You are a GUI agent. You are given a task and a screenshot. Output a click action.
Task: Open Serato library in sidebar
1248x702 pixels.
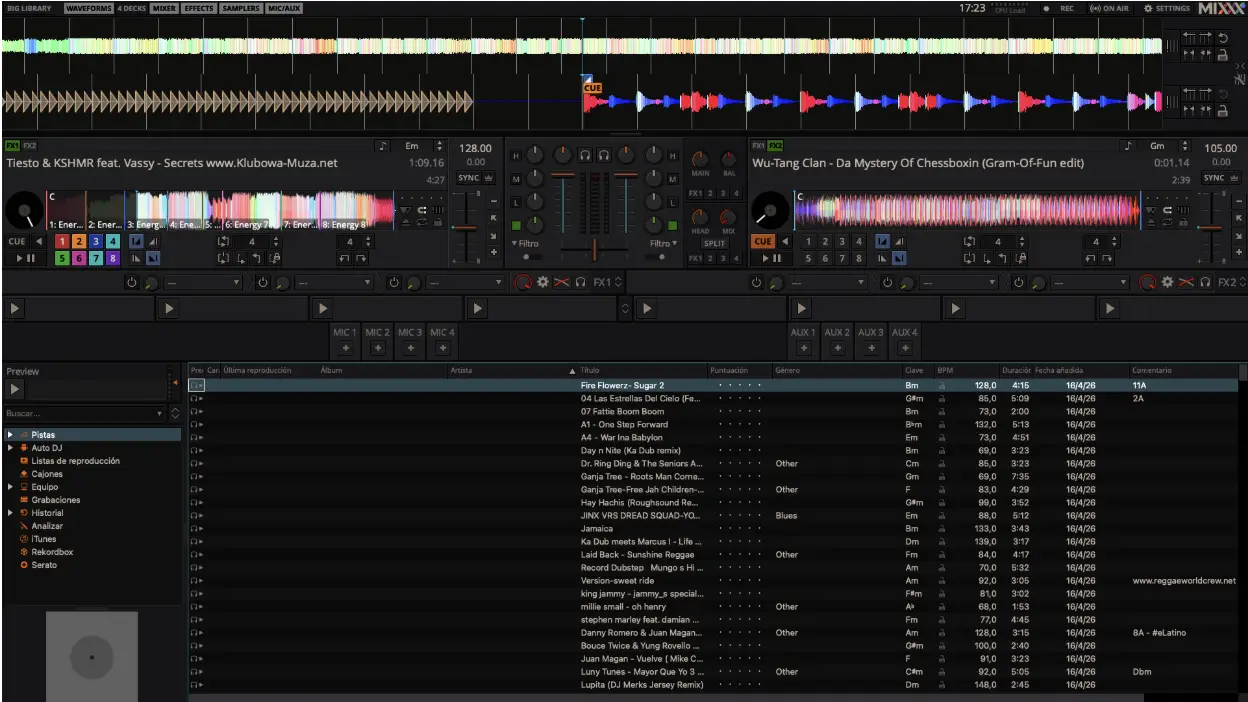tap(44, 565)
